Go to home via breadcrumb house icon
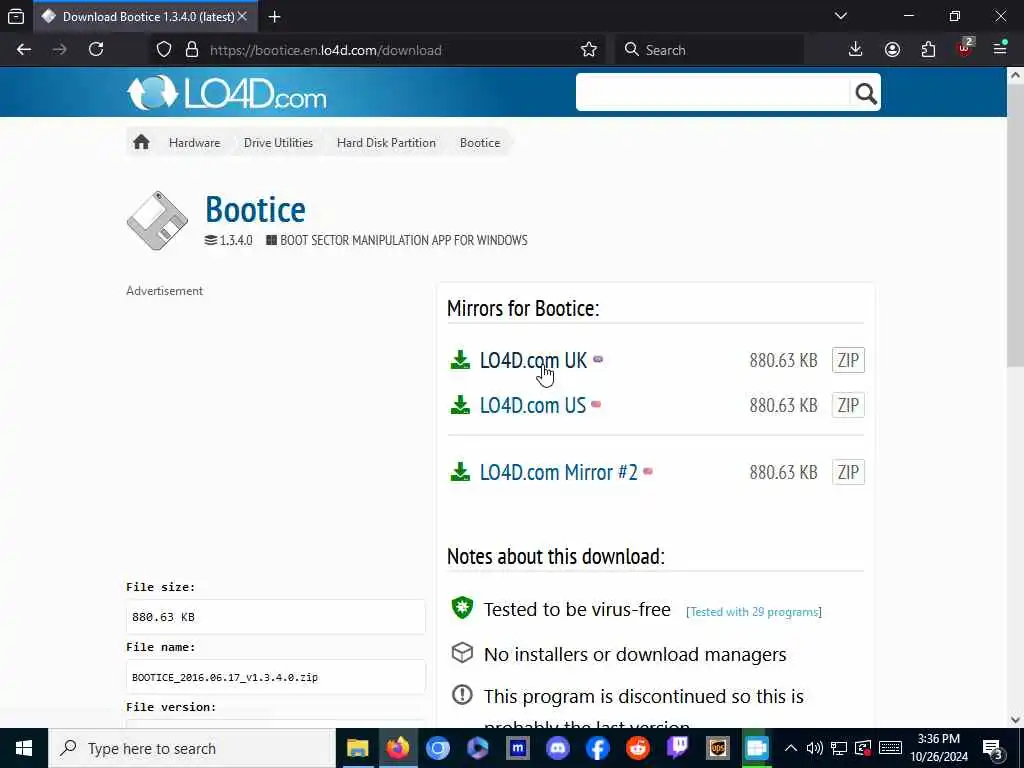 [141, 142]
